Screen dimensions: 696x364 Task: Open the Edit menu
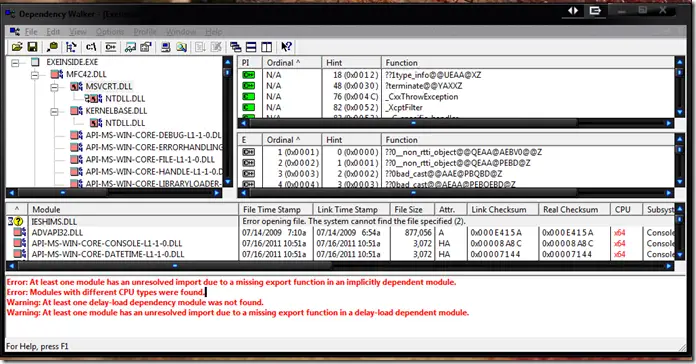tap(53, 32)
